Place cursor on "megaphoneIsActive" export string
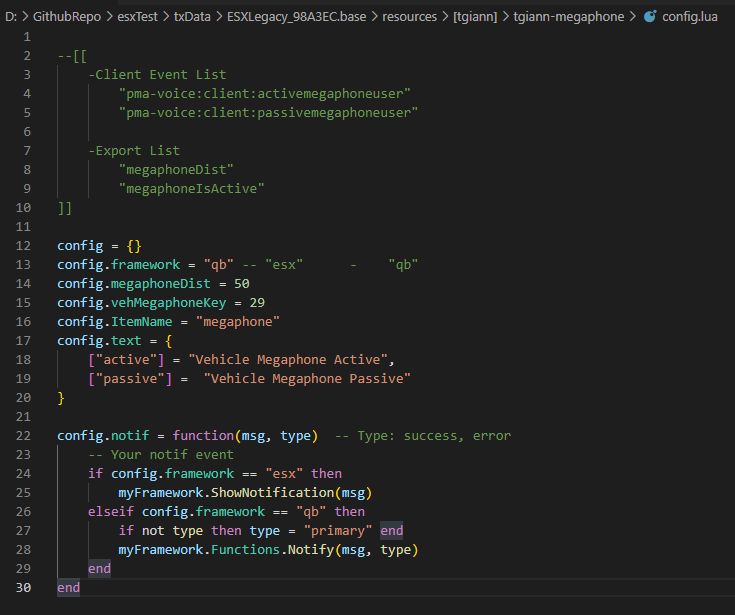This screenshot has width=735, height=615. tap(191, 188)
